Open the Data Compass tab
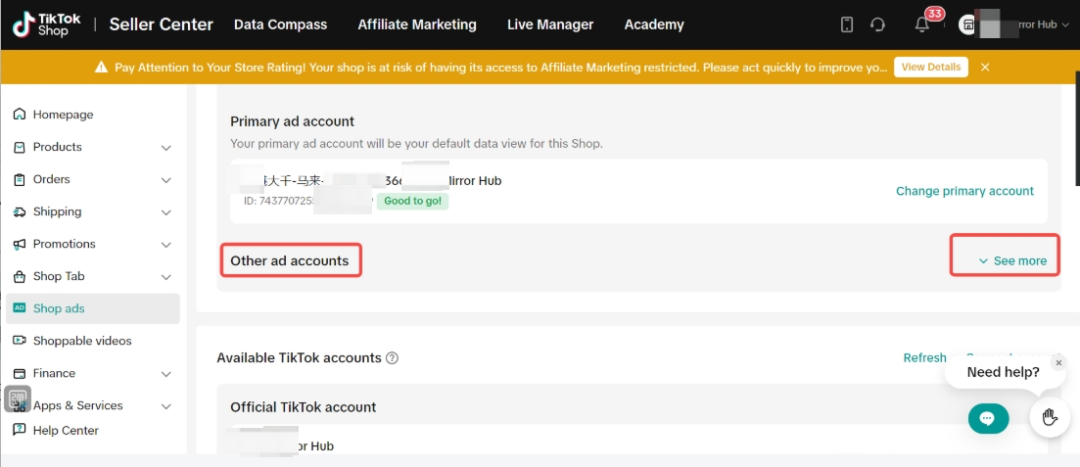1080x467 pixels. (x=280, y=25)
